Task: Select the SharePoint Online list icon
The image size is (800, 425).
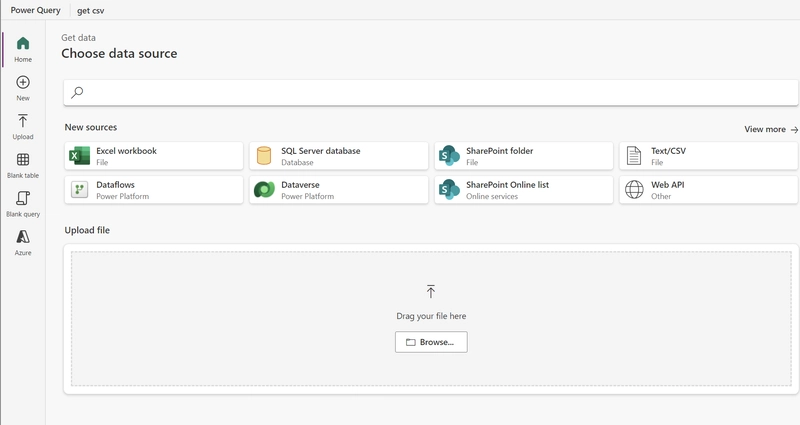Action: click(x=449, y=190)
